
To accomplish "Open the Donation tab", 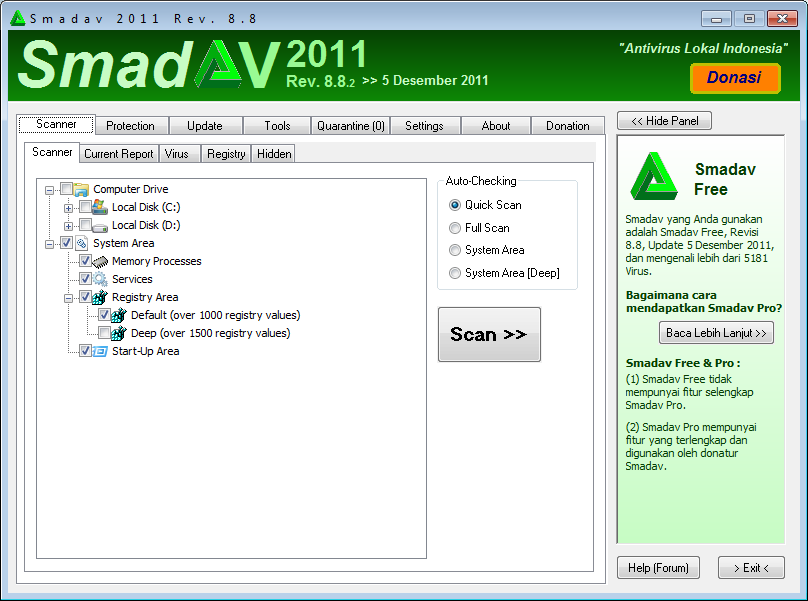I will click(568, 126).
